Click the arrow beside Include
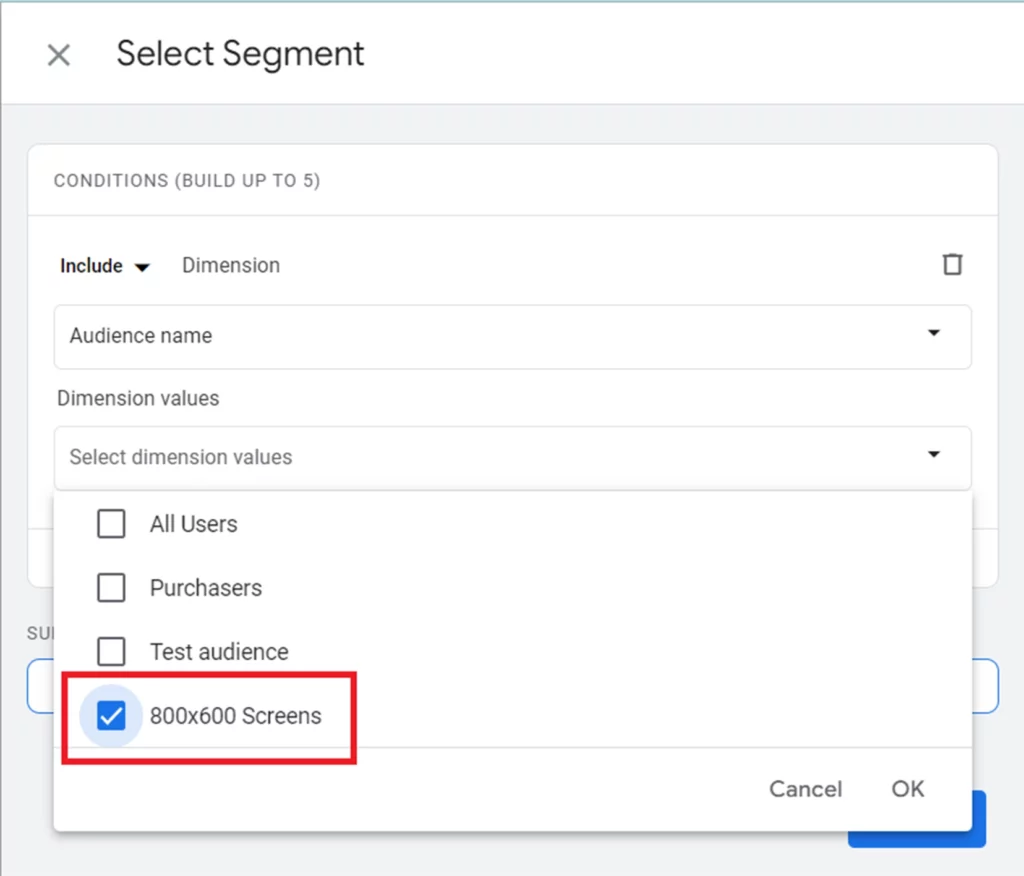 tap(142, 267)
